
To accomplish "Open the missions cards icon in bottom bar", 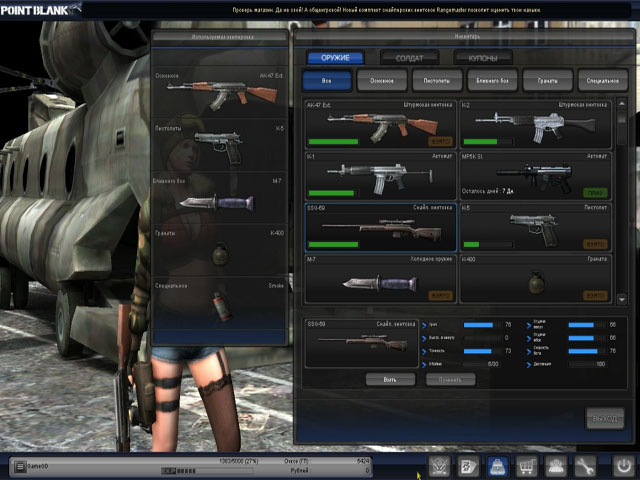I will pyautogui.click(x=468, y=466).
